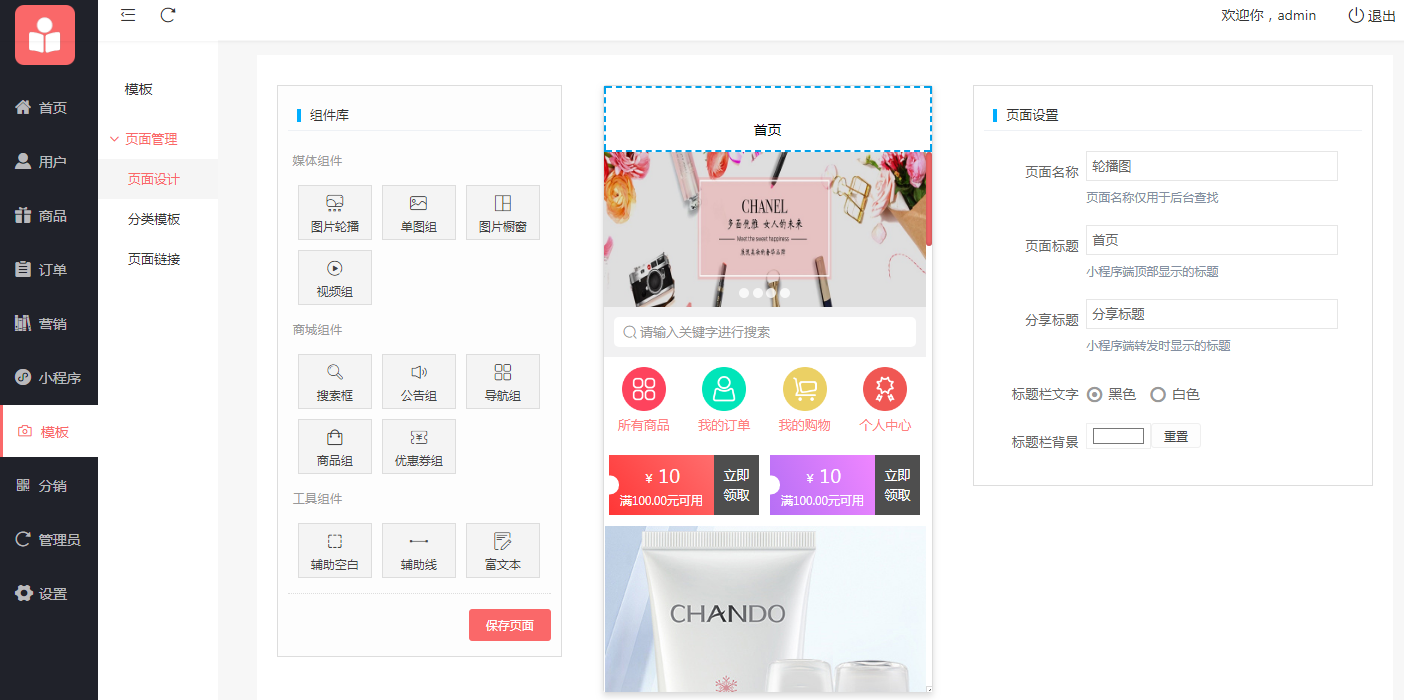The height and width of the screenshot is (700, 1404).
Task: Click 立即领取 on the red coupon
Action: pos(737,485)
